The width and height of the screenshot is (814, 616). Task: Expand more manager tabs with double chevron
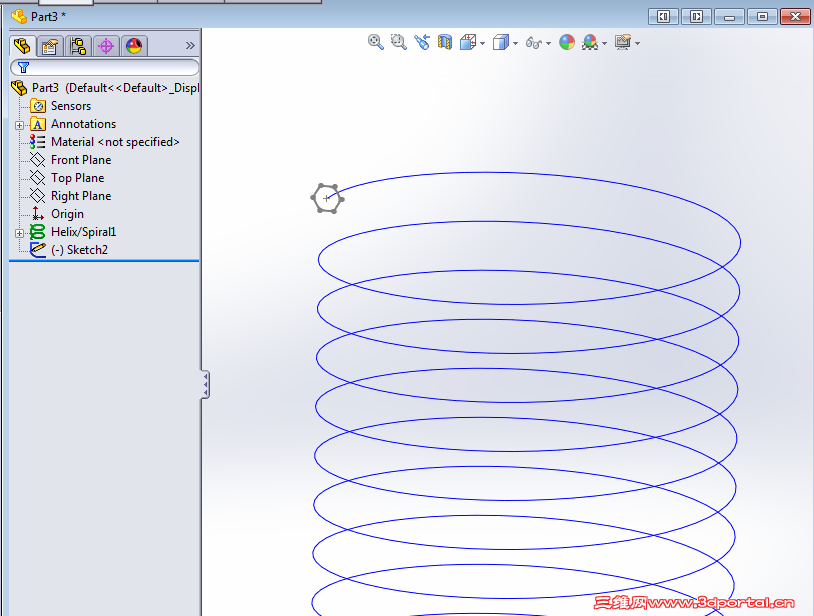190,46
